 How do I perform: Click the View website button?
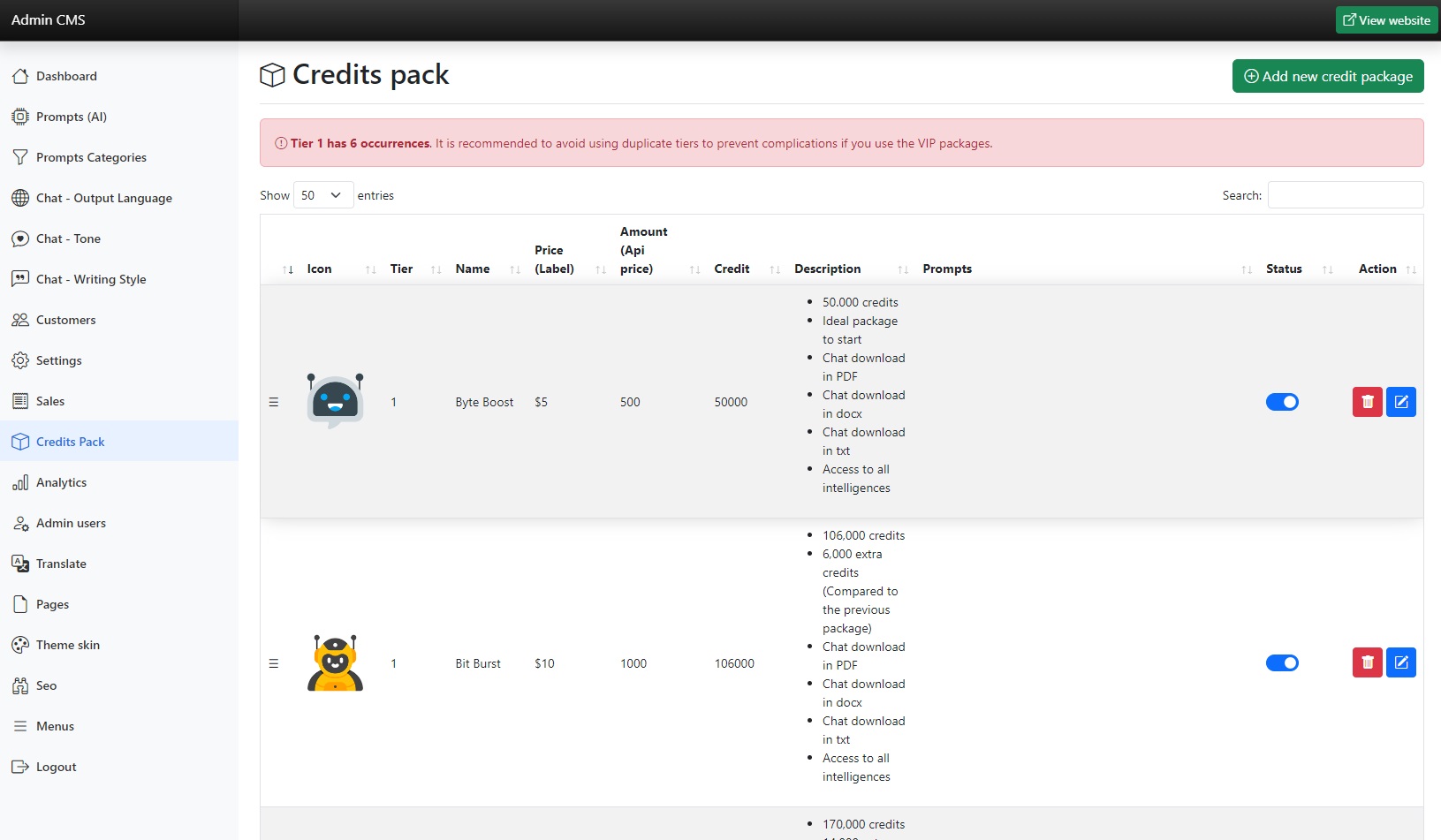tap(1386, 20)
